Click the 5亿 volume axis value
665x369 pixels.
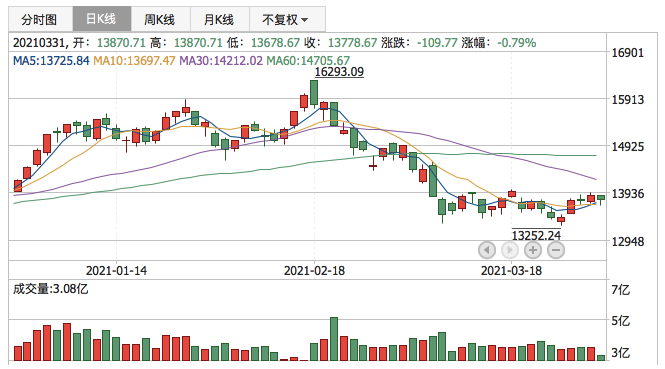(620, 321)
